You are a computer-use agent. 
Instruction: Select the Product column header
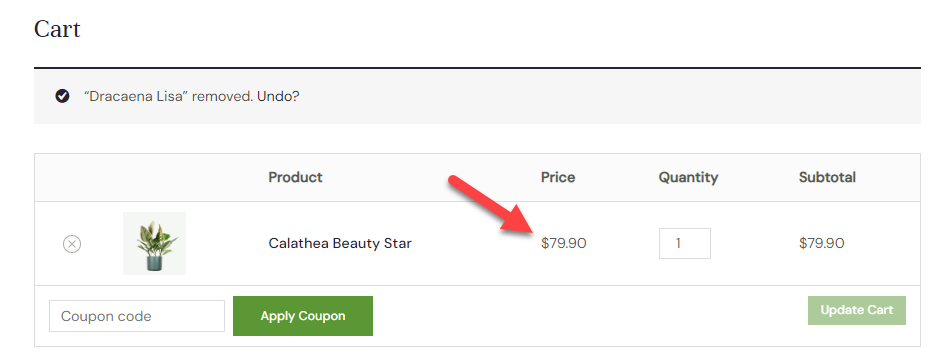295,178
